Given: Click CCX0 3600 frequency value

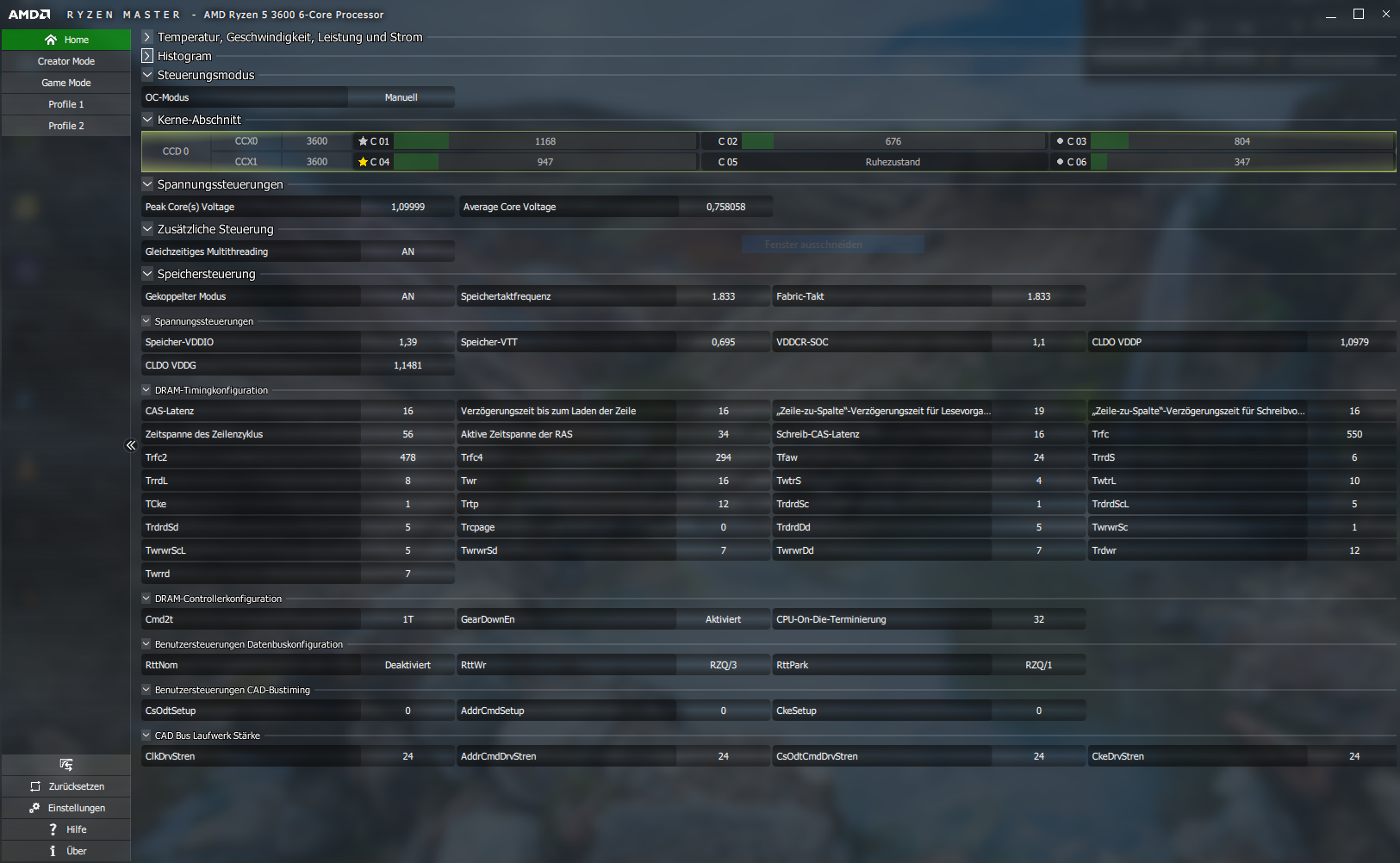Looking at the screenshot, I should 317,141.
